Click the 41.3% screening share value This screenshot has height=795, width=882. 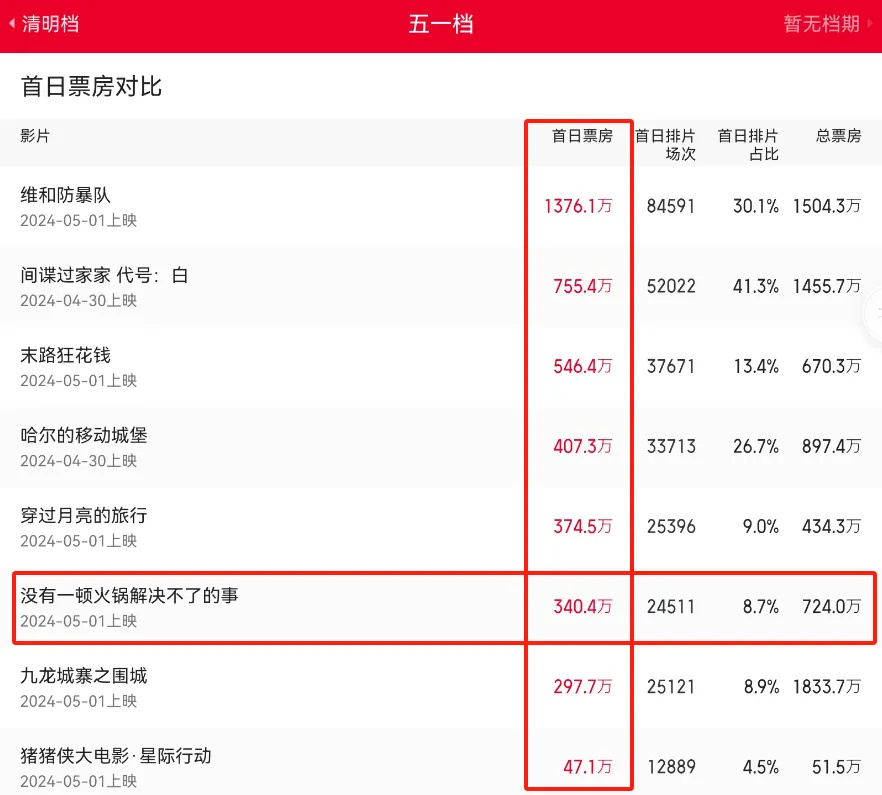click(x=756, y=286)
